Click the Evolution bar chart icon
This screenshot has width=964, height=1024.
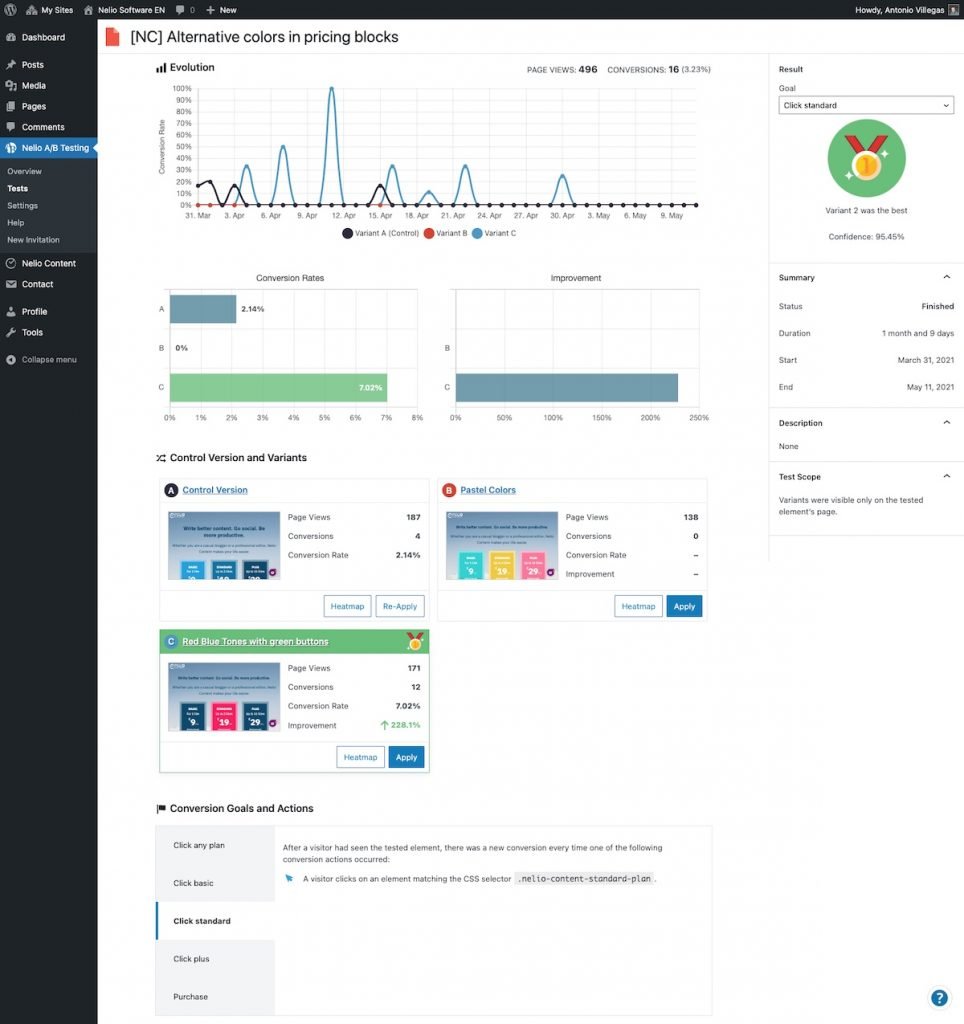tap(161, 68)
